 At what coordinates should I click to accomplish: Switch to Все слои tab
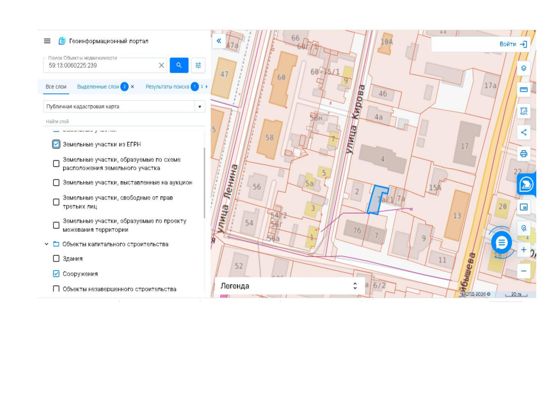[x=56, y=87]
